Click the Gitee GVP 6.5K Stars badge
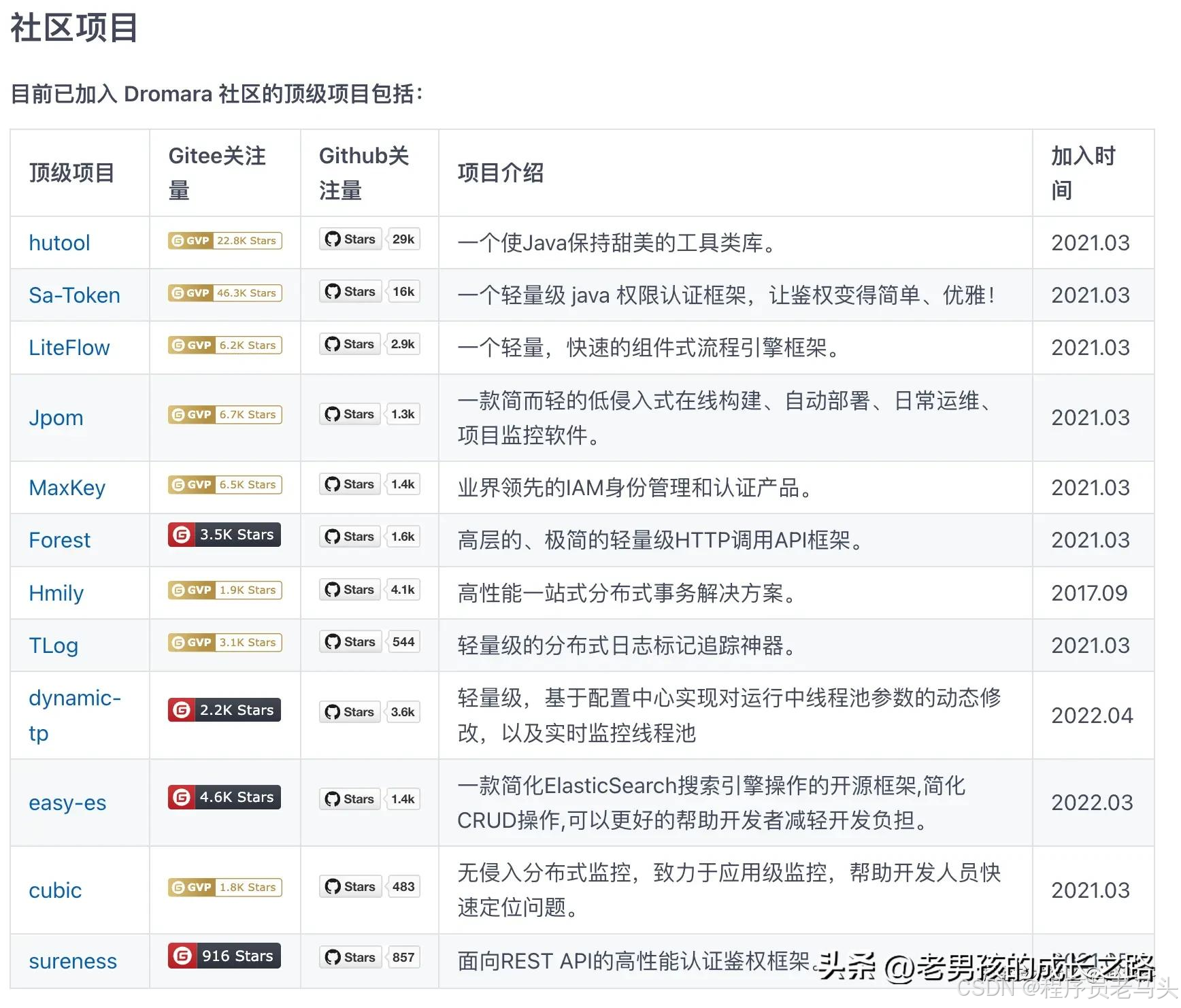1181x1008 pixels. 224,484
